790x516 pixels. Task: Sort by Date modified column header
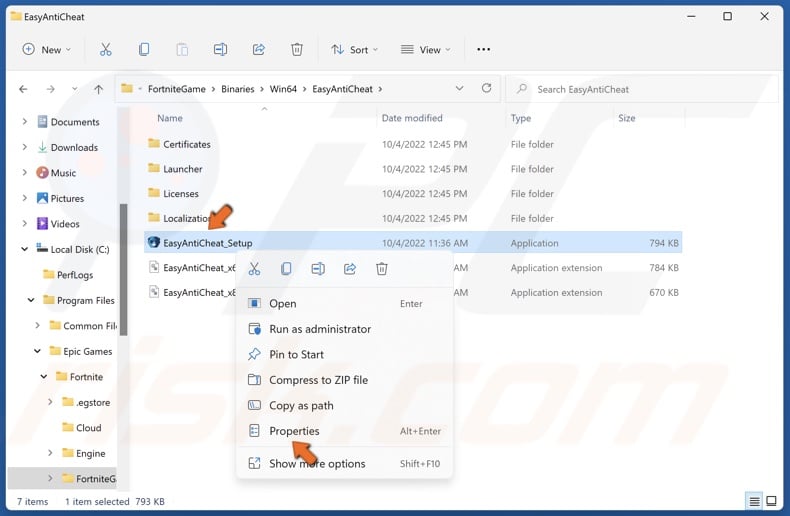412,118
